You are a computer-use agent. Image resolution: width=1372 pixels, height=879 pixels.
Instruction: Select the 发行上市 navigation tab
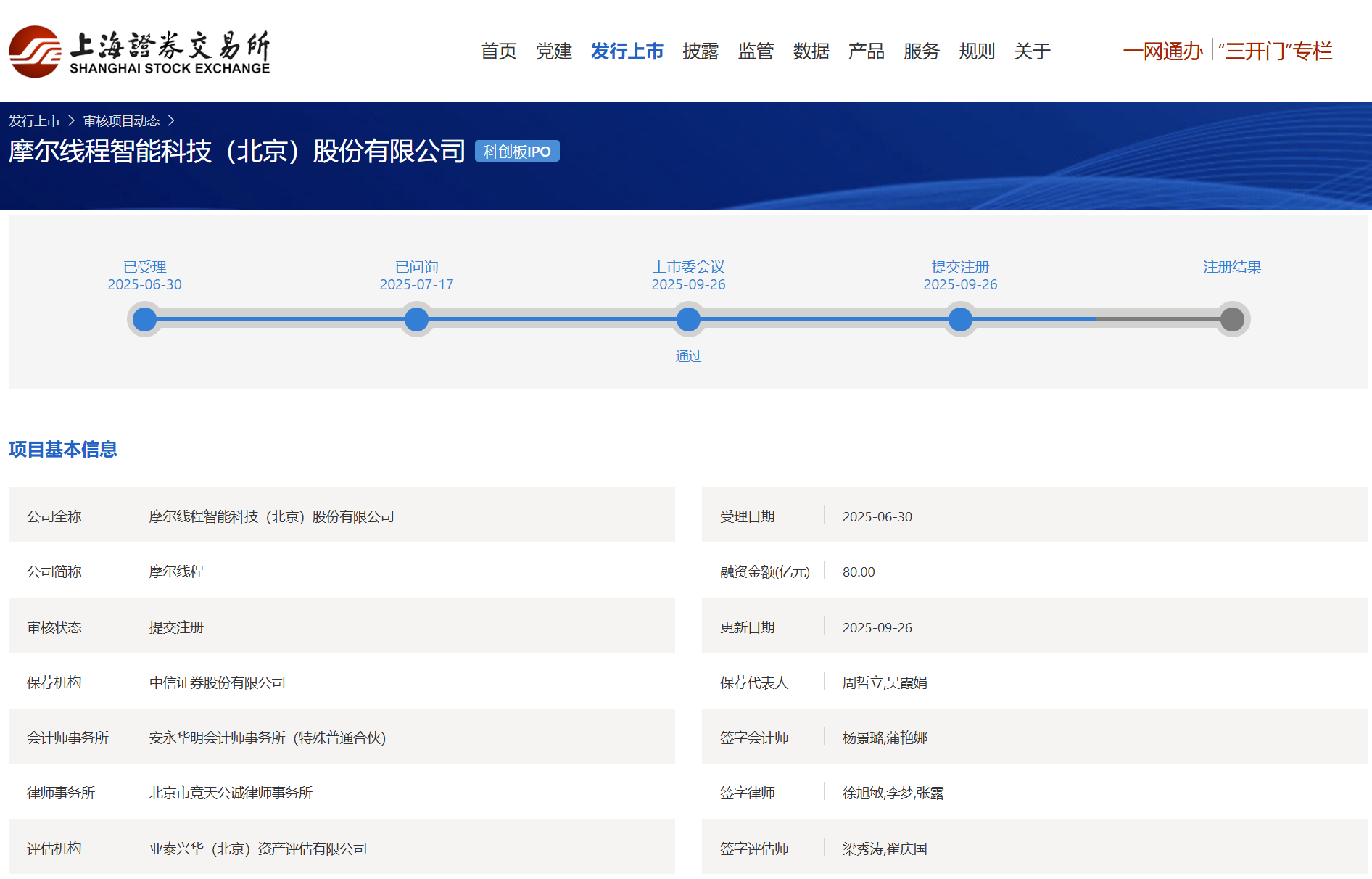click(x=627, y=51)
